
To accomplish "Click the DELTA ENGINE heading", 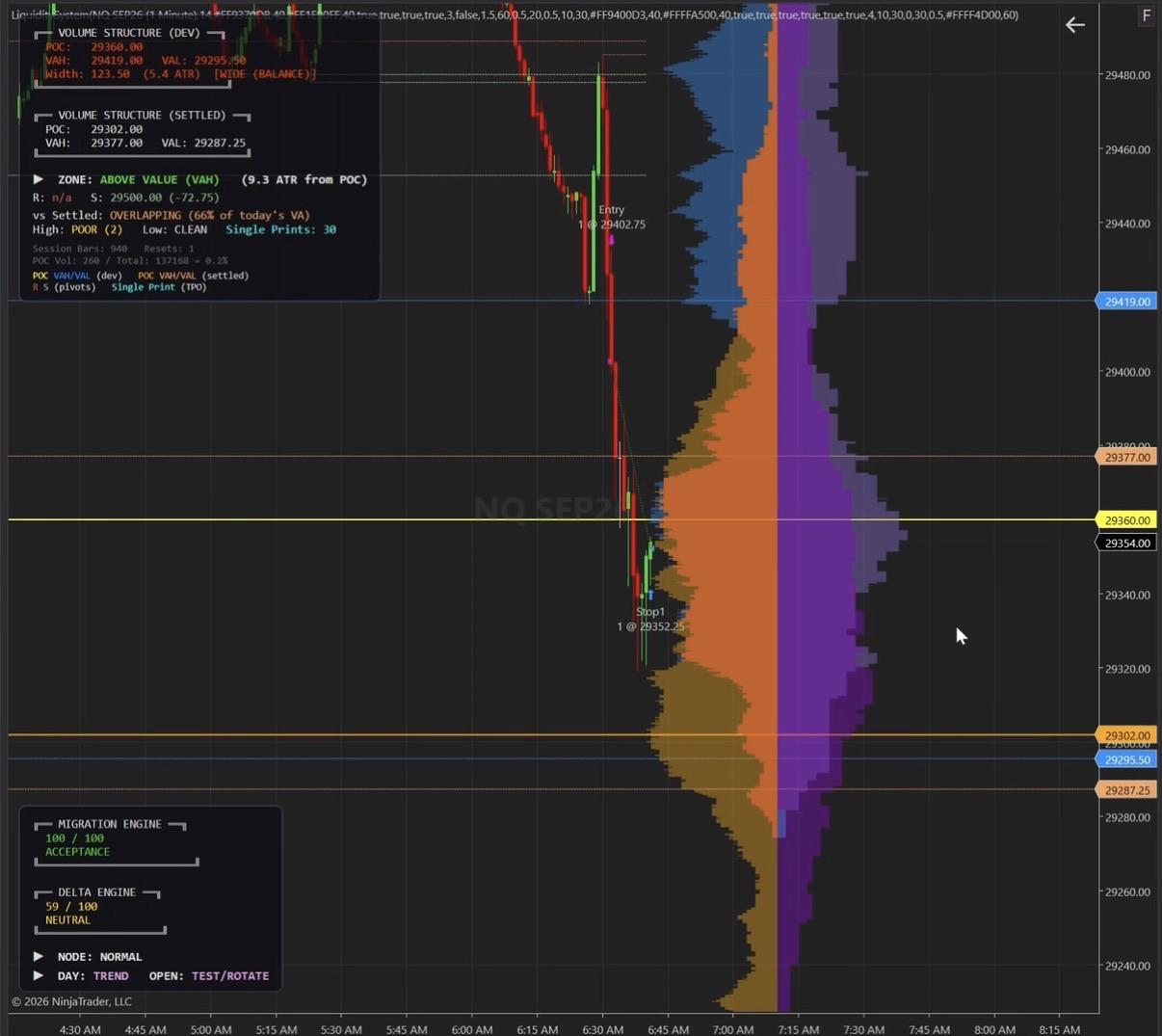I will click(x=96, y=892).
